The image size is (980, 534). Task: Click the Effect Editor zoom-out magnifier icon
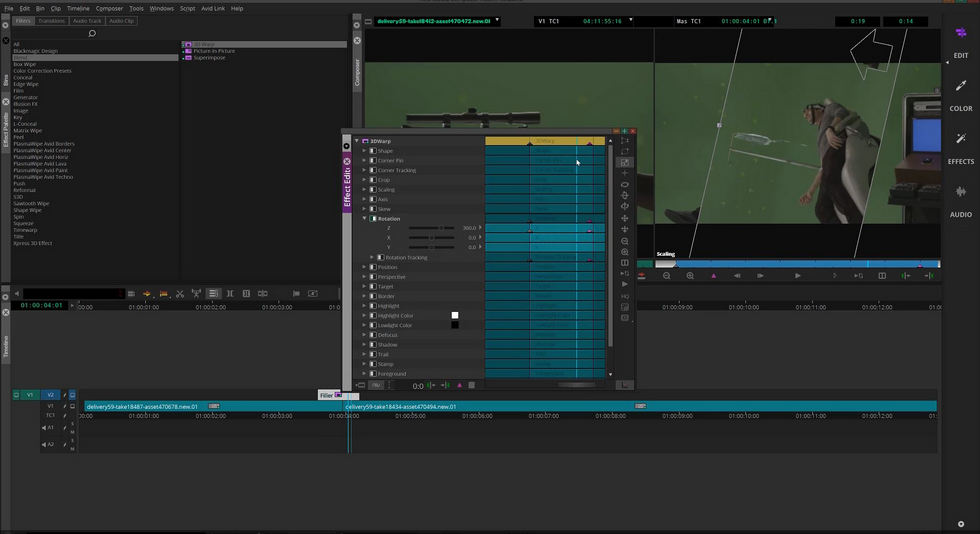pos(624,241)
